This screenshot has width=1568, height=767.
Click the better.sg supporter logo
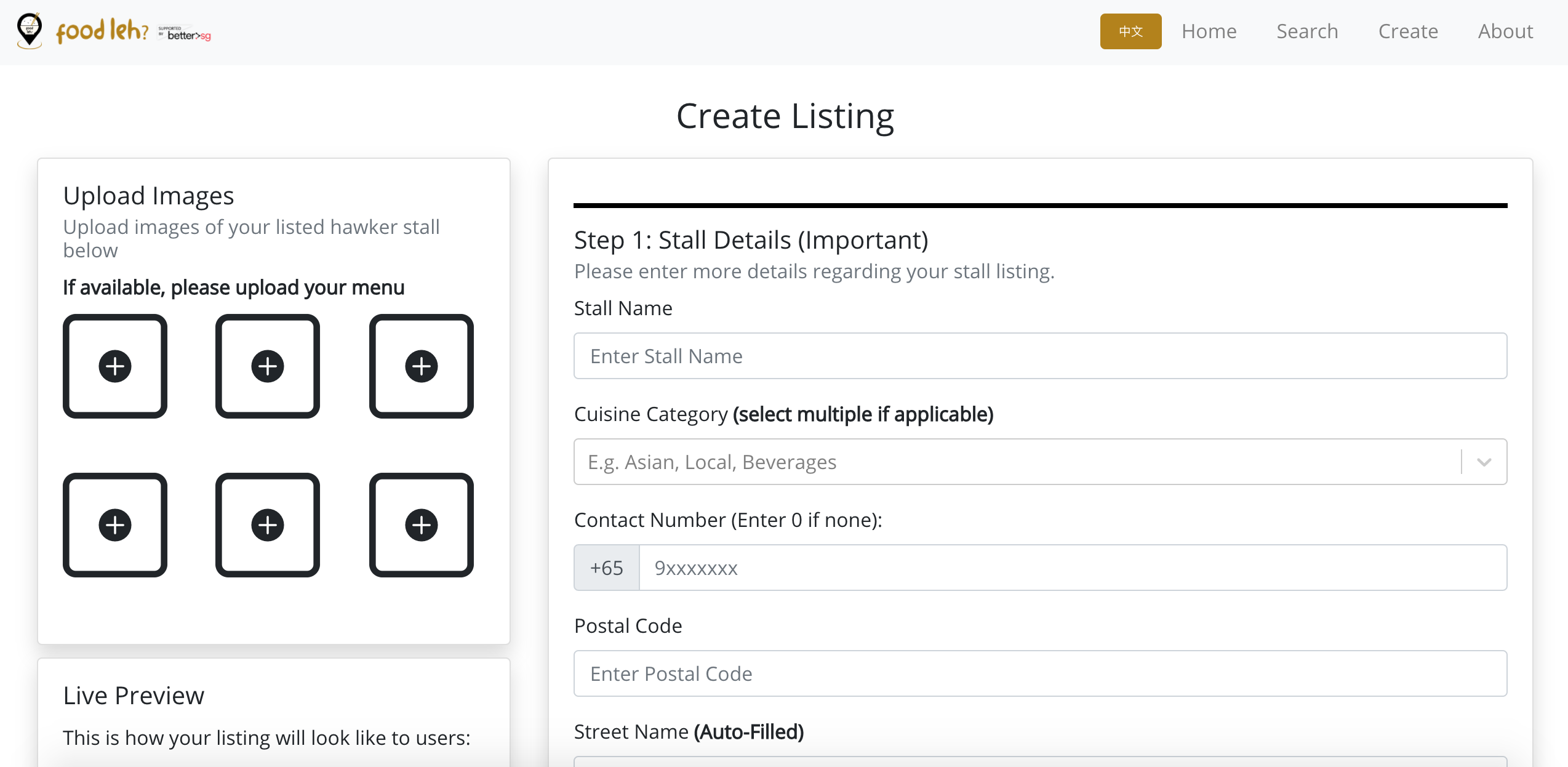pyautogui.click(x=185, y=34)
